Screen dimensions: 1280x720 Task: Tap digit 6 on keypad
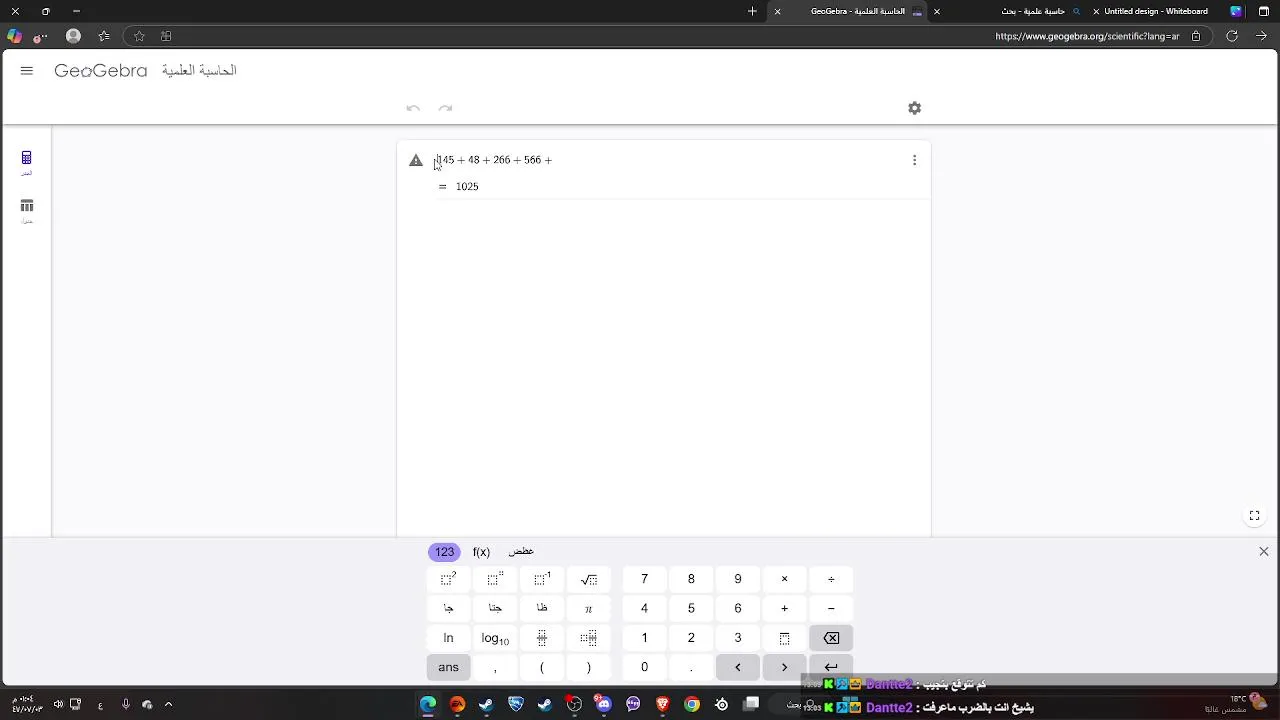(x=738, y=608)
